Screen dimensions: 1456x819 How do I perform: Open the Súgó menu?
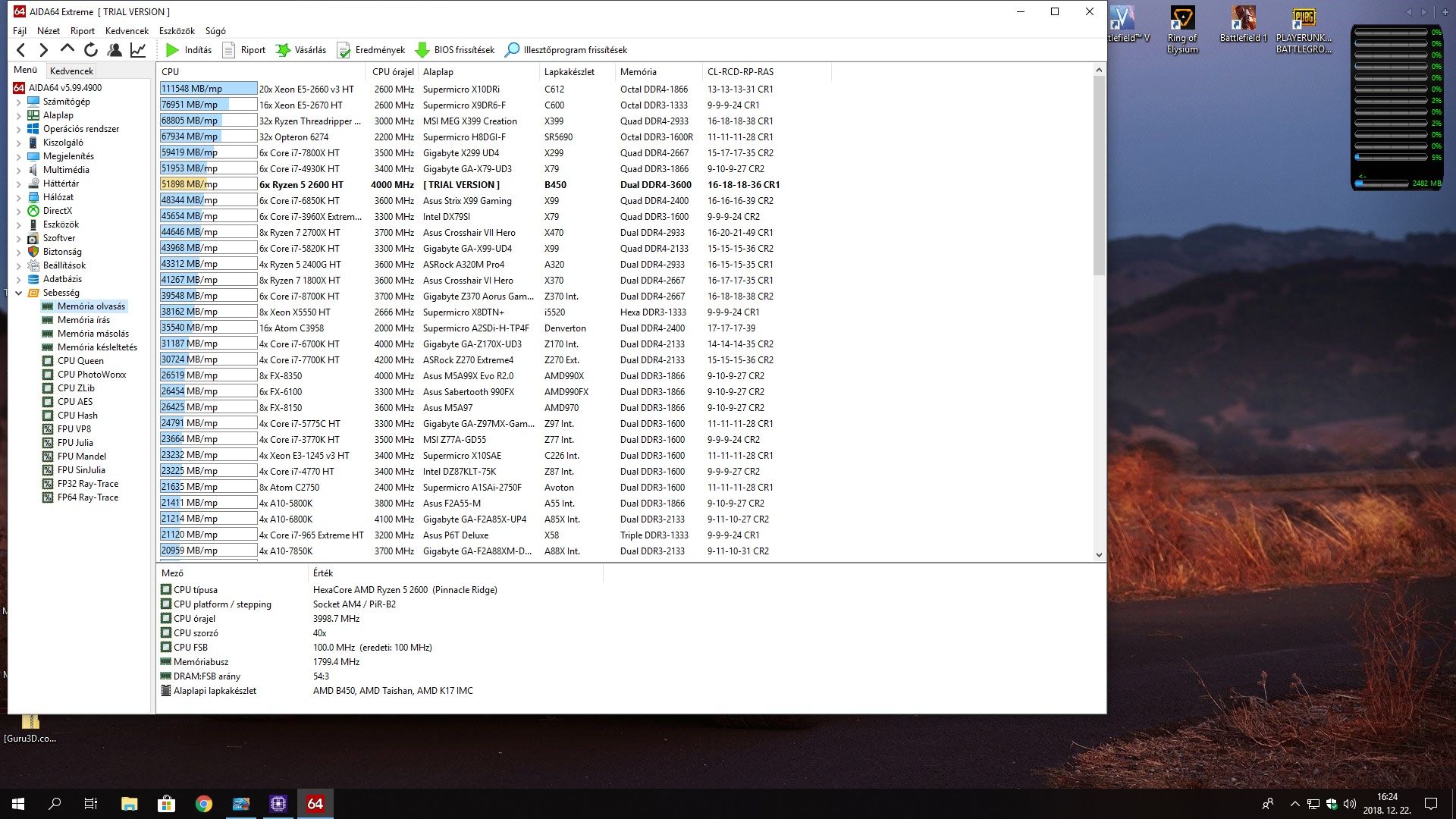pyautogui.click(x=215, y=31)
